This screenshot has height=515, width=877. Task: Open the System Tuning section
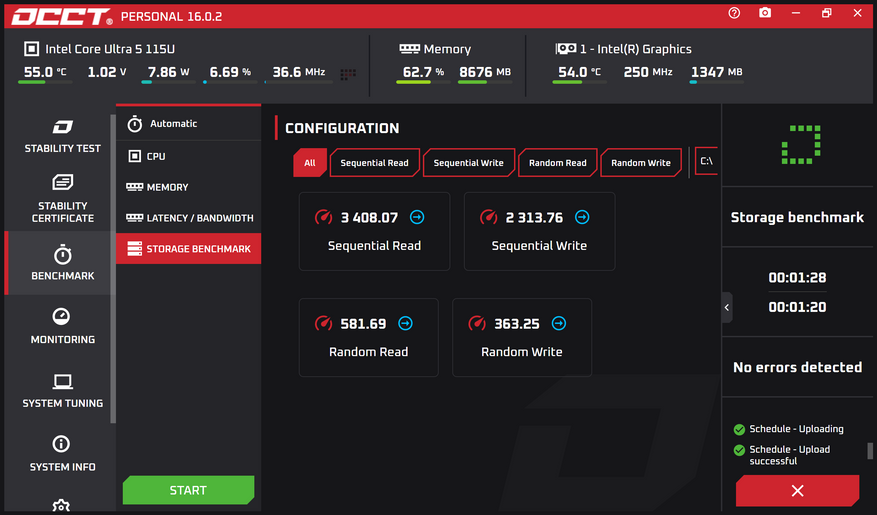click(x=63, y=390)
